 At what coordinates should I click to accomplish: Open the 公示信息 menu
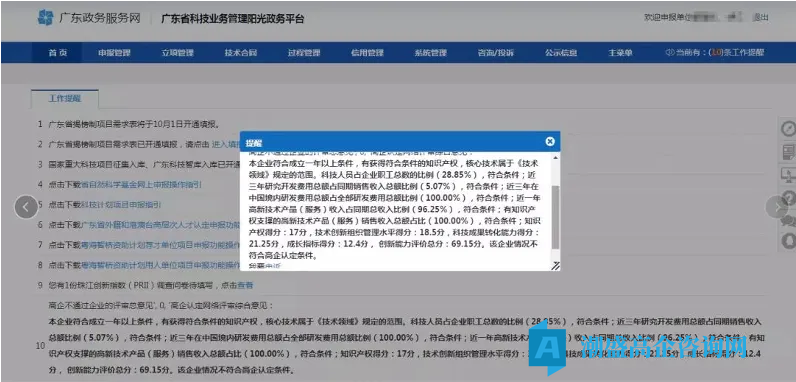click(x=561, y=53)
